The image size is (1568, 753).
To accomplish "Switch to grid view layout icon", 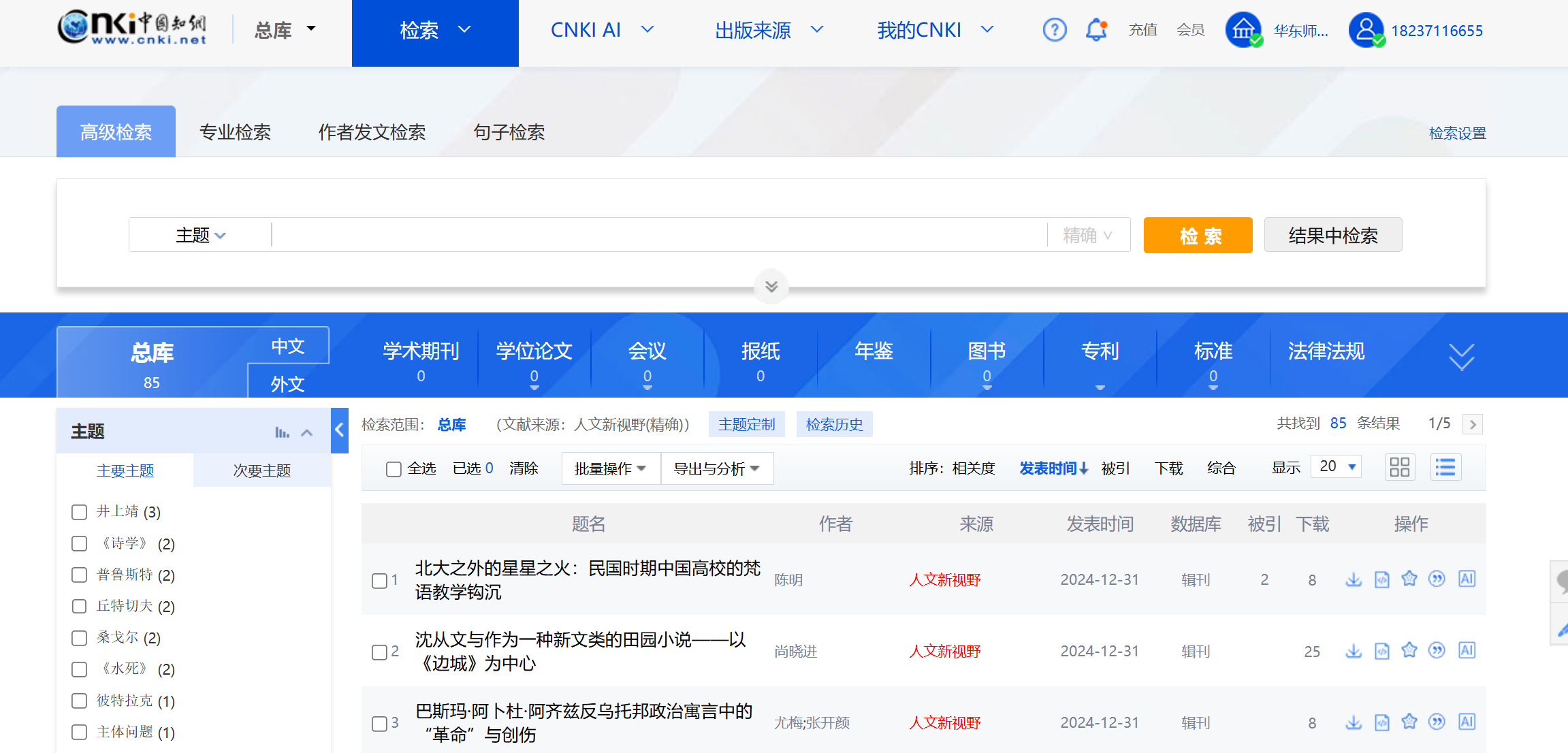I will [1399, 467].
